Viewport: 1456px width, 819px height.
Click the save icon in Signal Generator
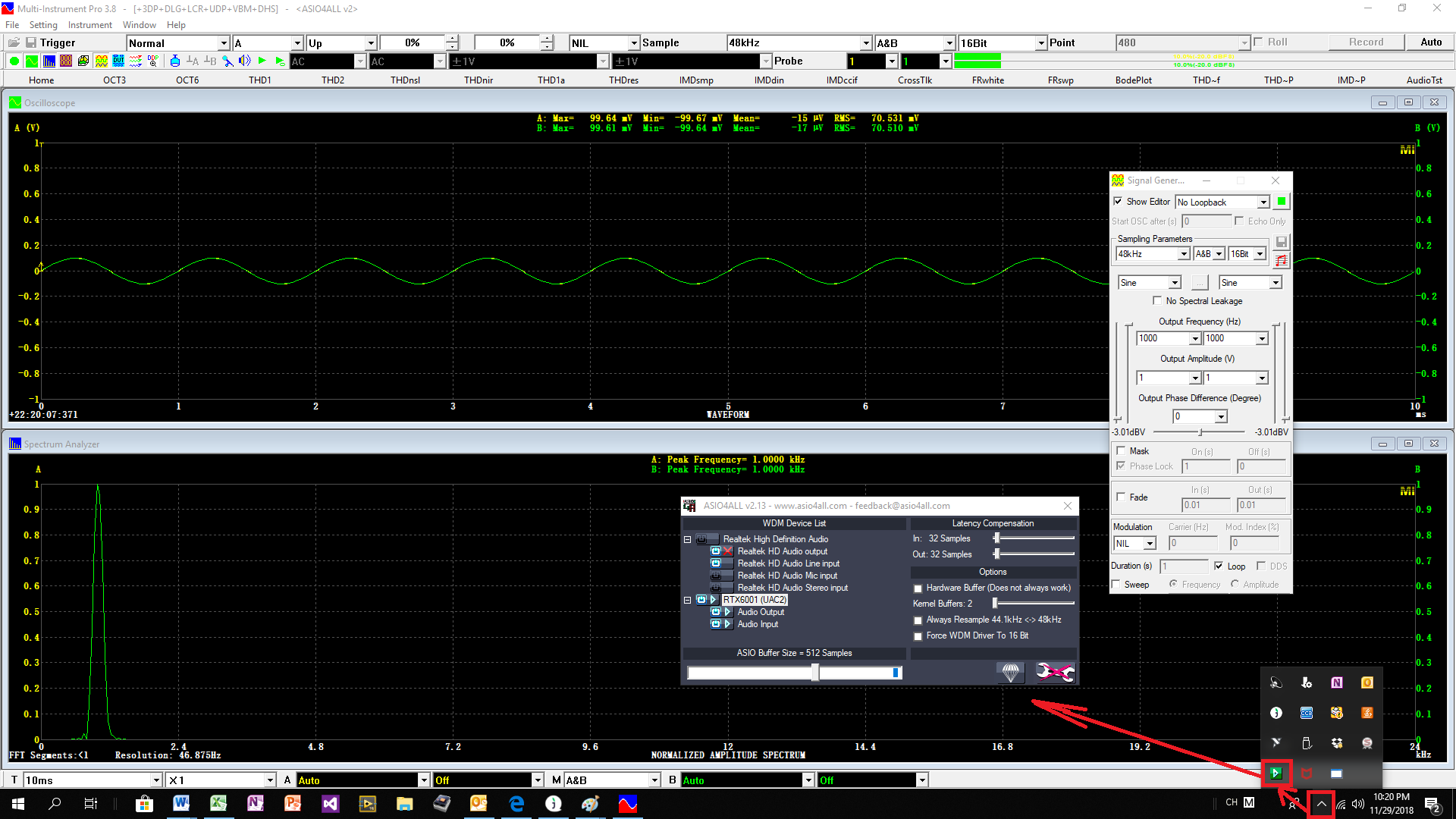[1282, 242]
